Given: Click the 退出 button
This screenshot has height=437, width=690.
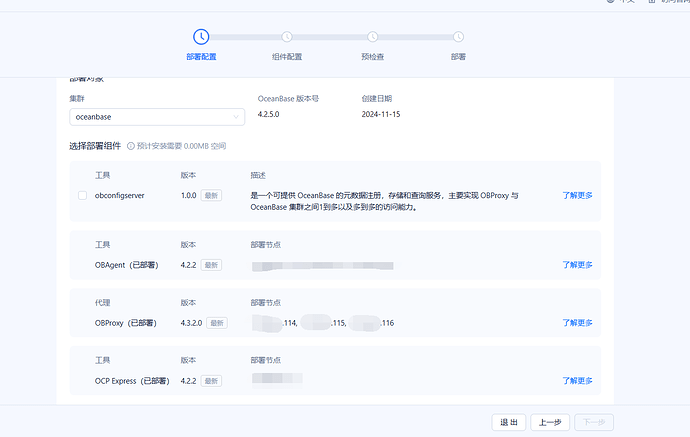Looking at the screenshot, I should [x=509, y=422].
